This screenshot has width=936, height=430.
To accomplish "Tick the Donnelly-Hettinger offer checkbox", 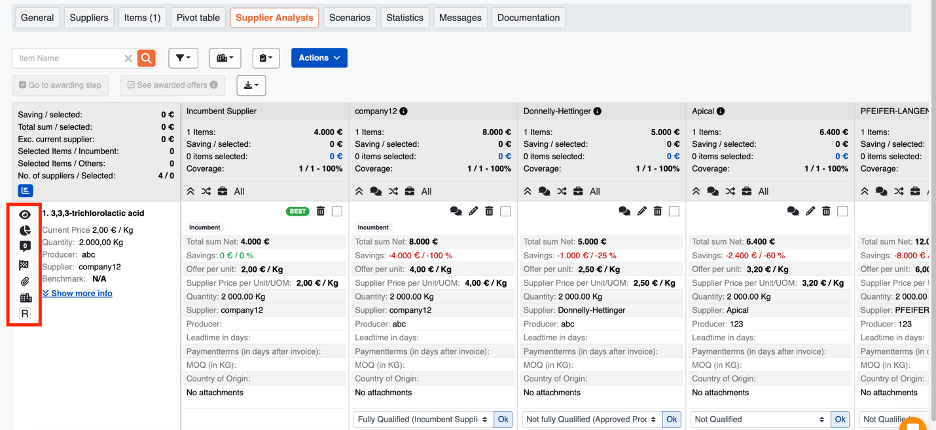I will coord(674,211).
